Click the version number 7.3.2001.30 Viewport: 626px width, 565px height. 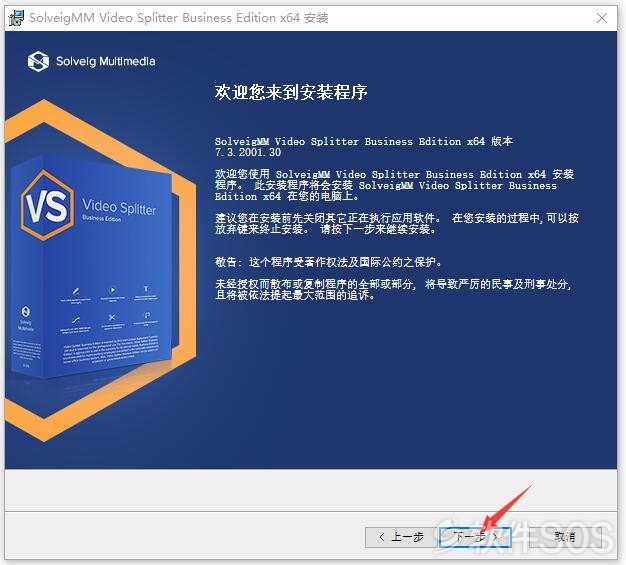(x=248, y=153)
